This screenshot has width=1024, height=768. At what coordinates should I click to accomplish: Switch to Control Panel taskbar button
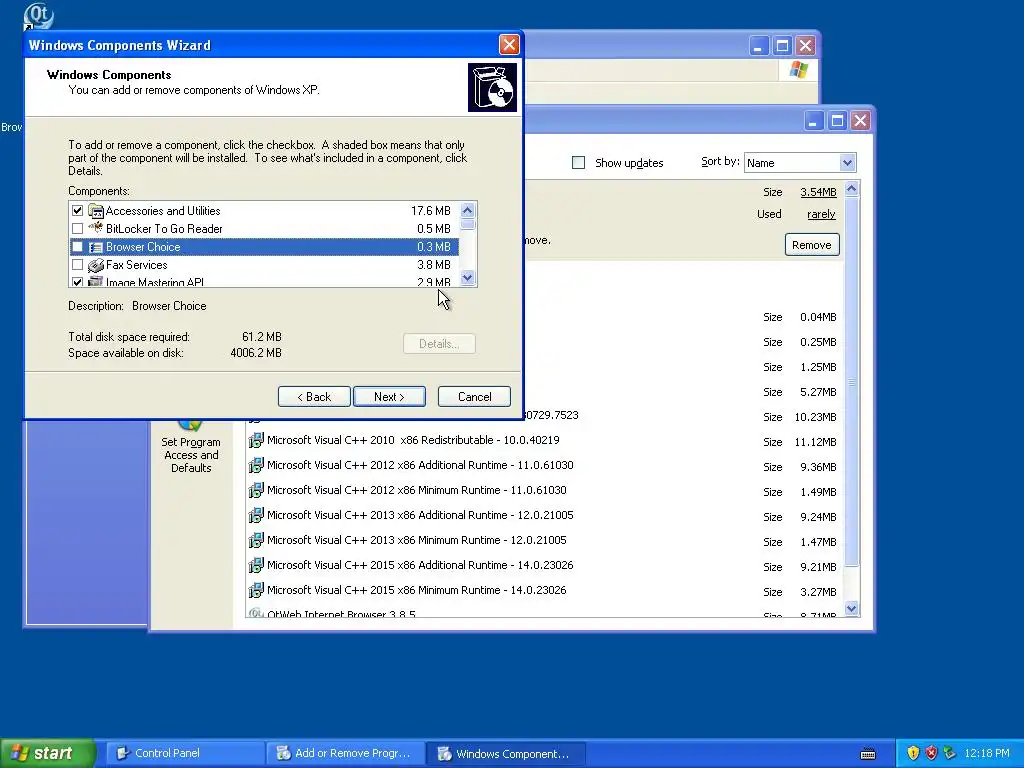click(184, 753)
